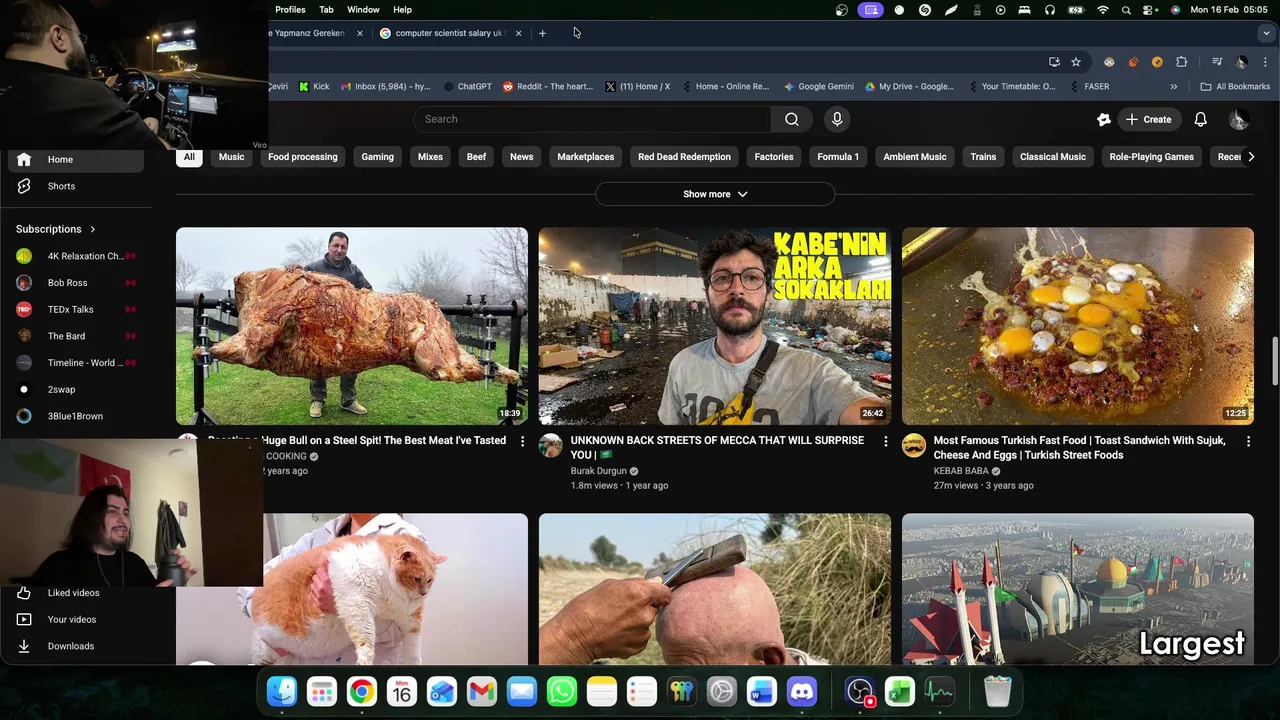Open the Profiles menu
Screen dimensions: 1280x720
[x=290, y=10]
